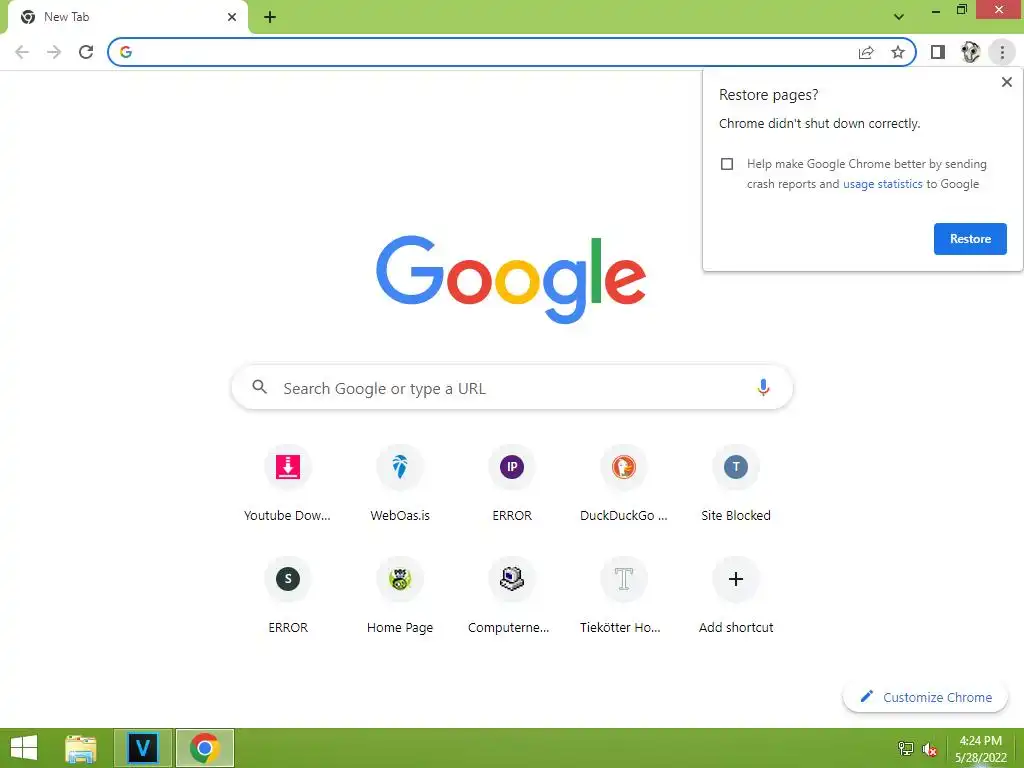Open the Home Page shortcut
The image size is (1024, 768).
[400, 596]
